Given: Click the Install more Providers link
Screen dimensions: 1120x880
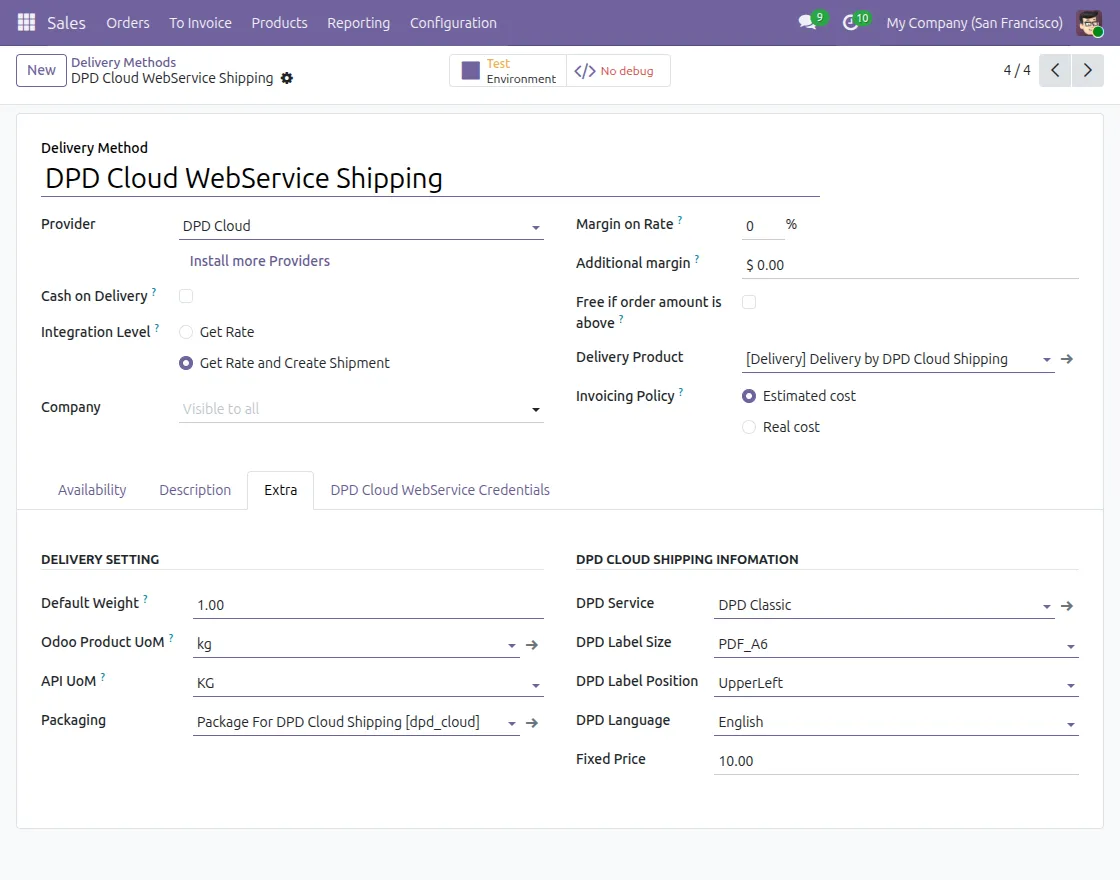Looking at the screenshot, I should (260, 261).
